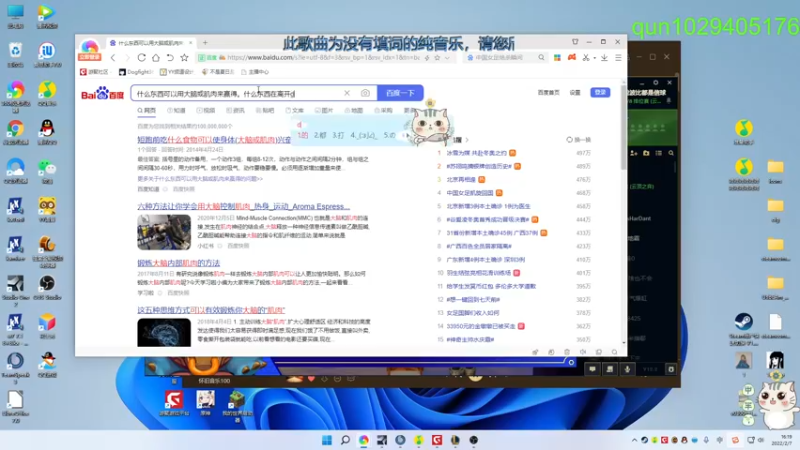Click the undo/restore closed tab icon
The image size is (800, 450).
pos(170,58)
